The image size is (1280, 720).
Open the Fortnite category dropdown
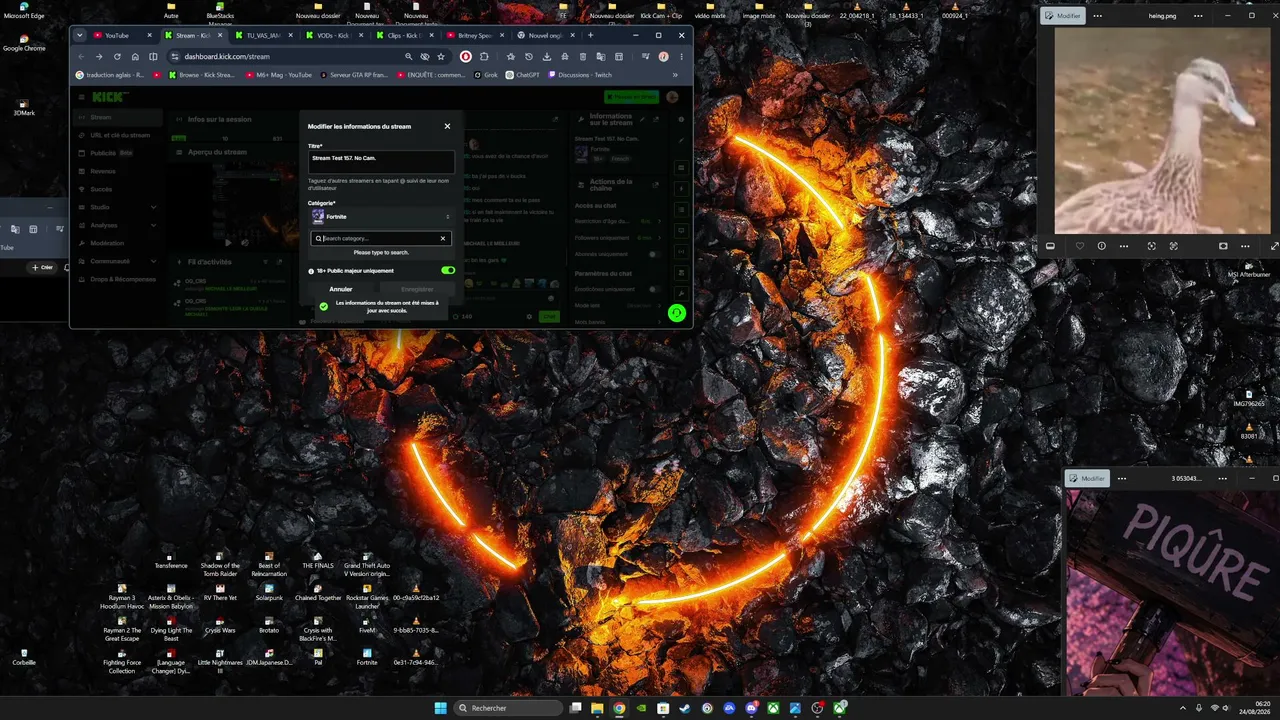381,216
